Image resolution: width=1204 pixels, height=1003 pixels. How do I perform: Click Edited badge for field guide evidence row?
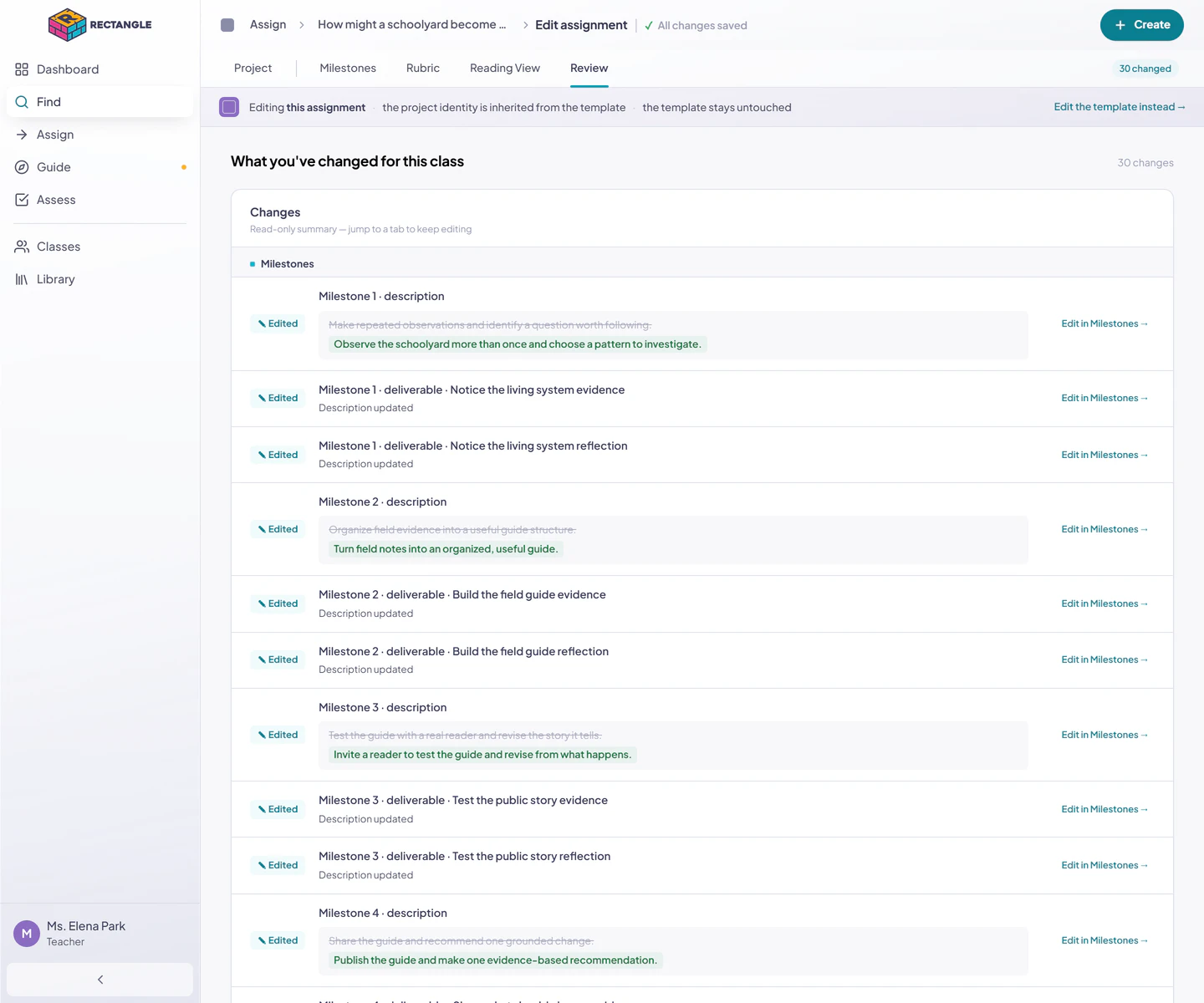[278, 604]
